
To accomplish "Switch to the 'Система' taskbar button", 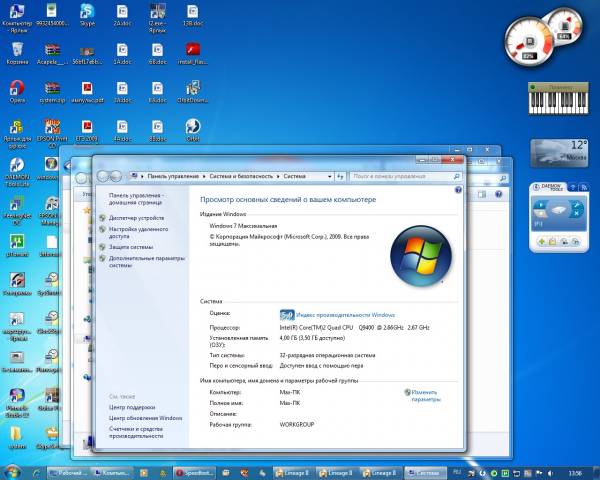I will coord(425,473).
